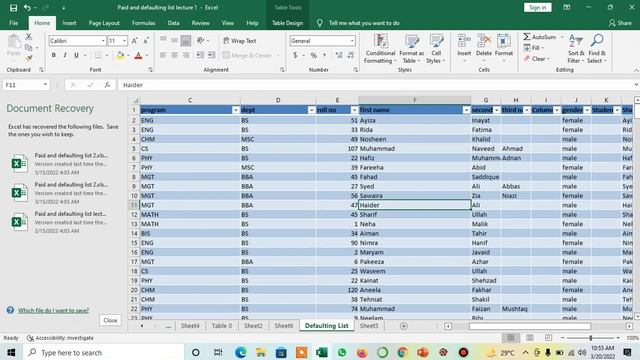
Task: Click the Share button
Action: coord(620,23)
